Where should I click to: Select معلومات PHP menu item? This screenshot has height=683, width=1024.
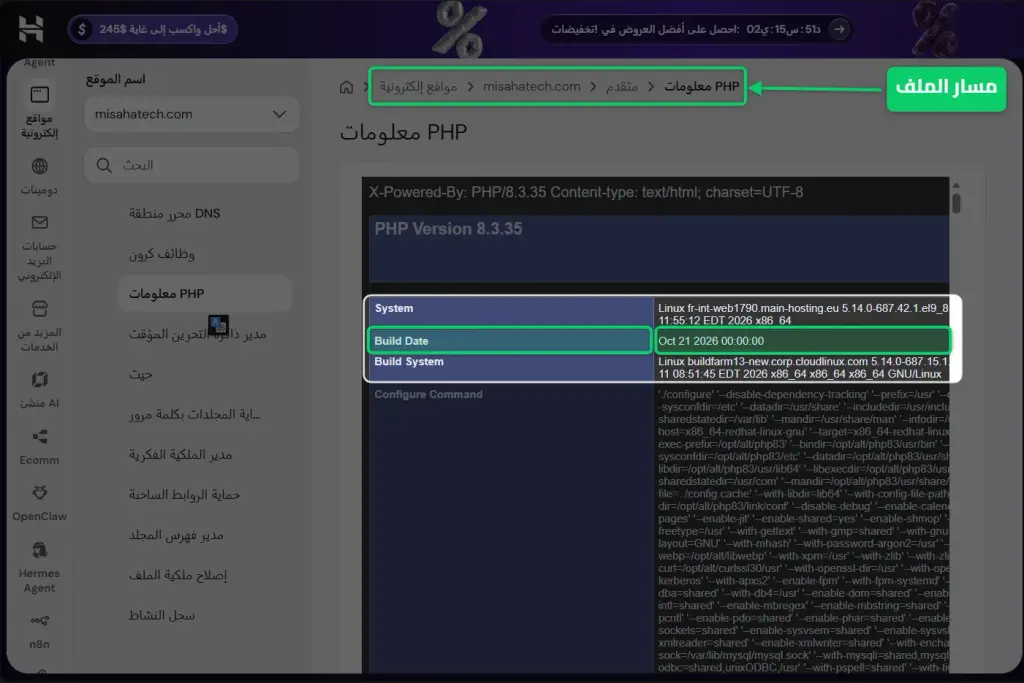204,294
